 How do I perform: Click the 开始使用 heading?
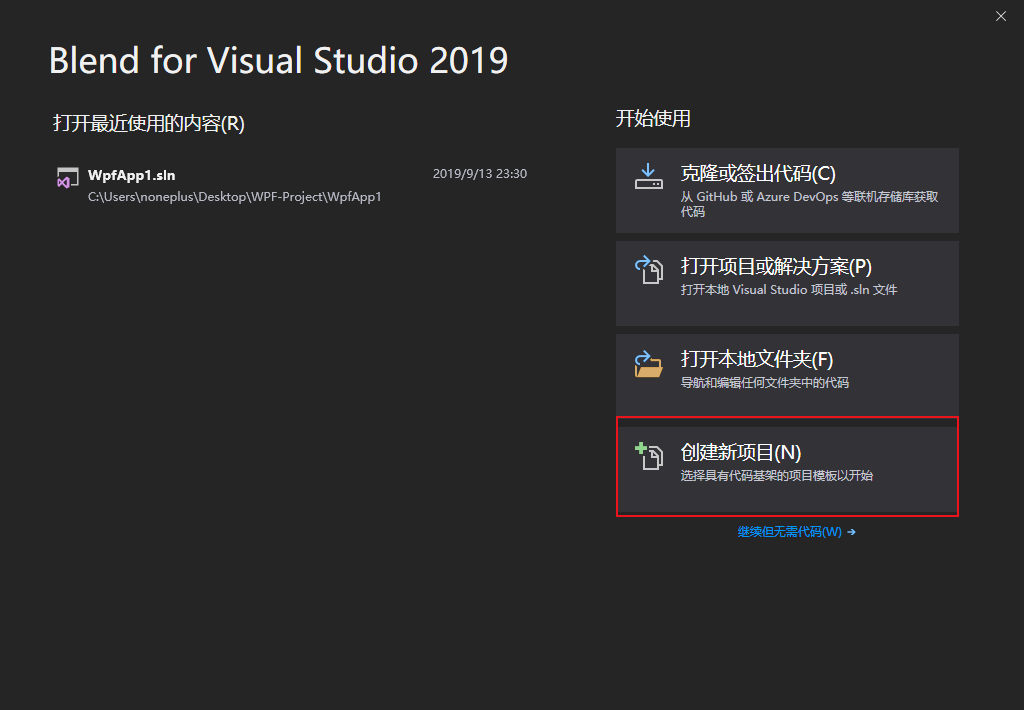pos(652,118)
